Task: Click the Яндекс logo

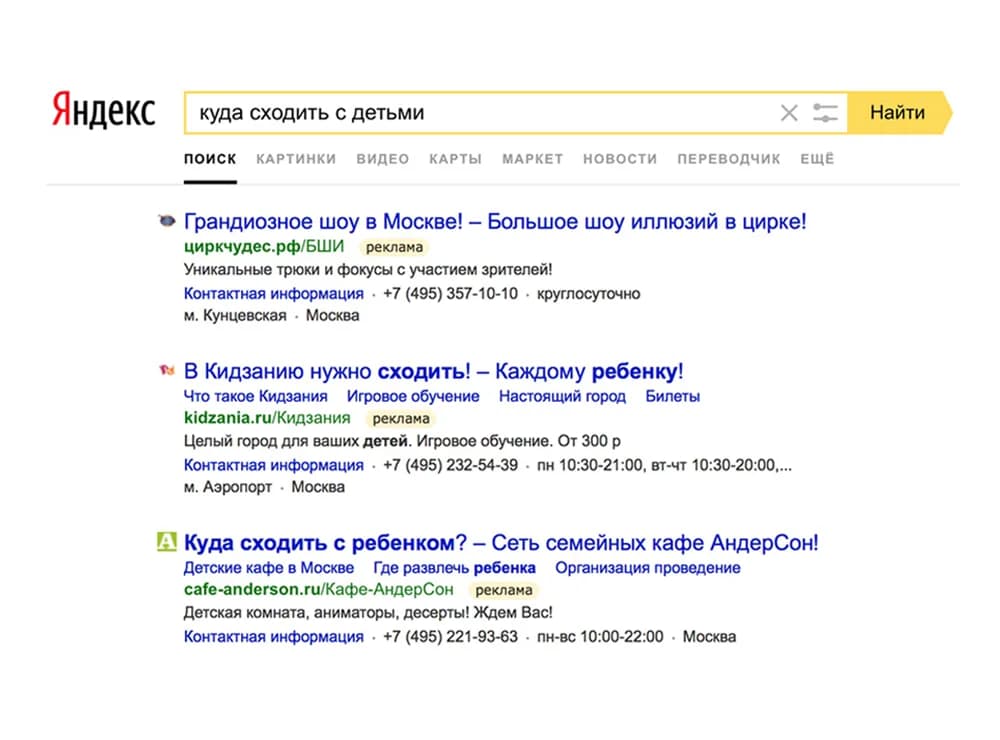Action: [x=103, y=110]
